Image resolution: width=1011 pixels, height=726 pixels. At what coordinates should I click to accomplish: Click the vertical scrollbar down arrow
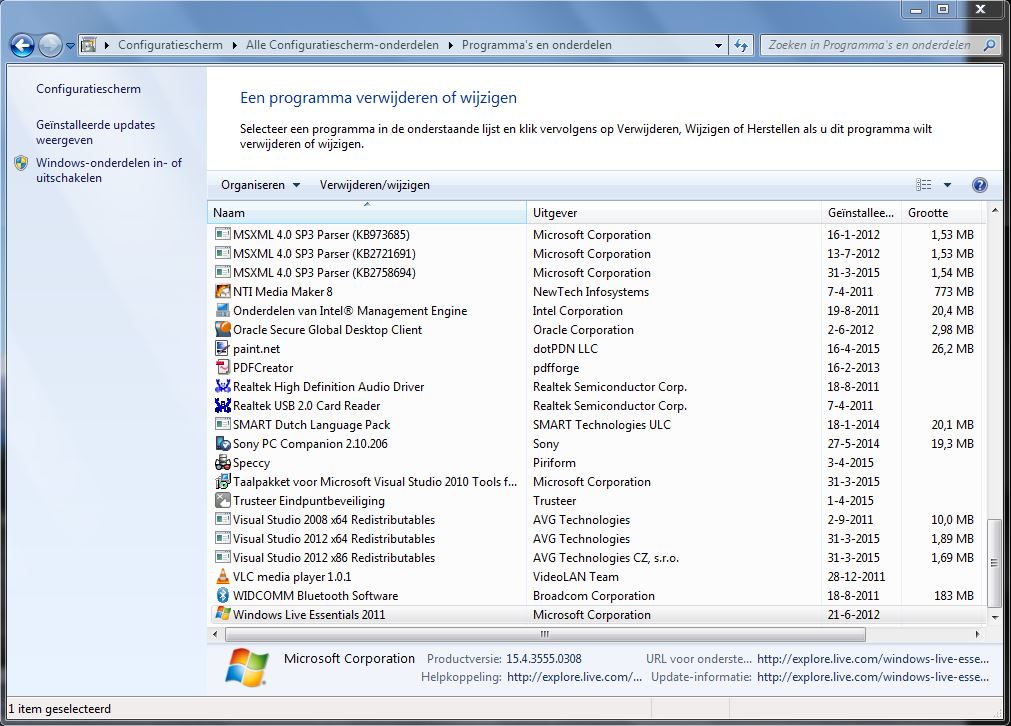[x=995, y=618]
